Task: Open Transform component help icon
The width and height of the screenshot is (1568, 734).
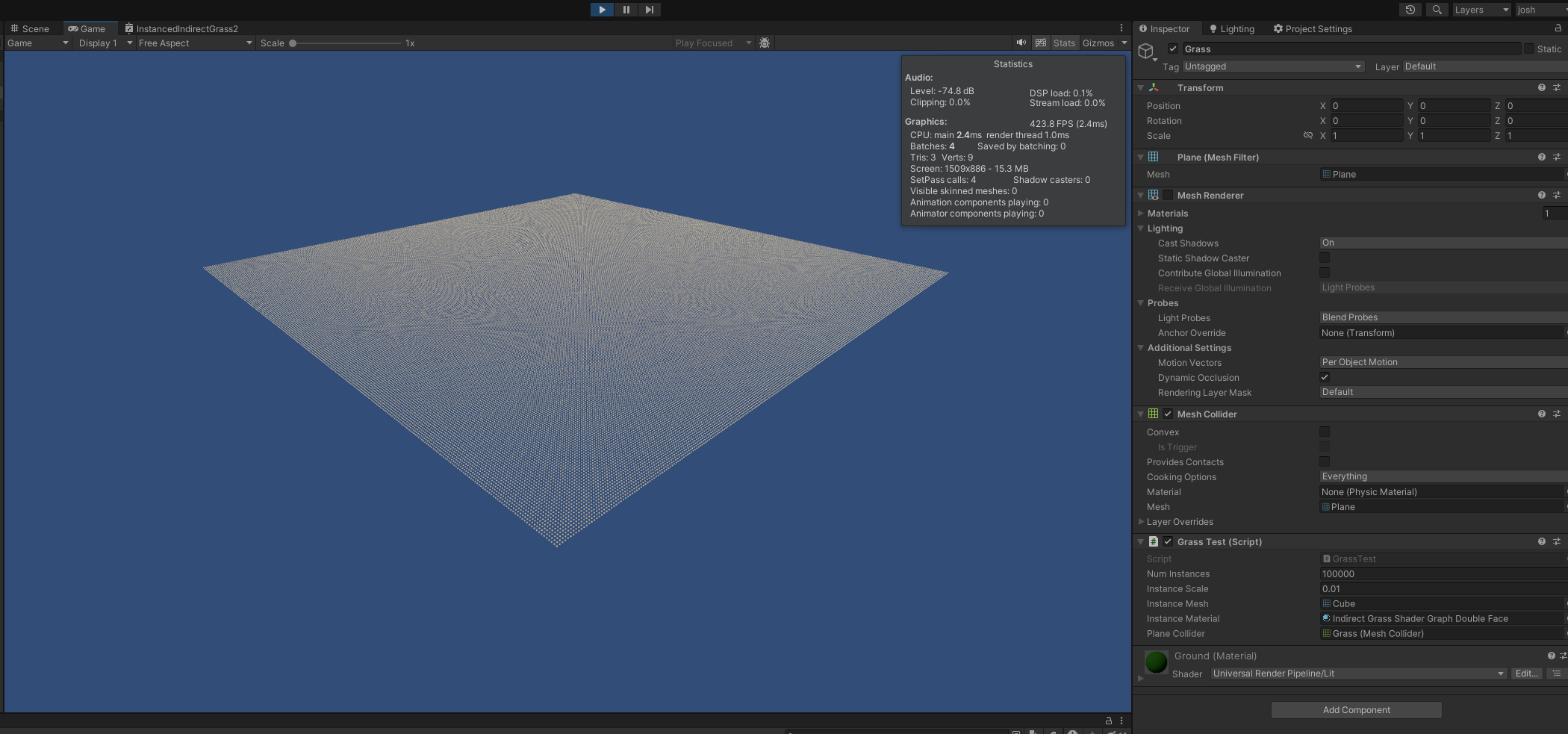Action: (x=1541, y=87)
